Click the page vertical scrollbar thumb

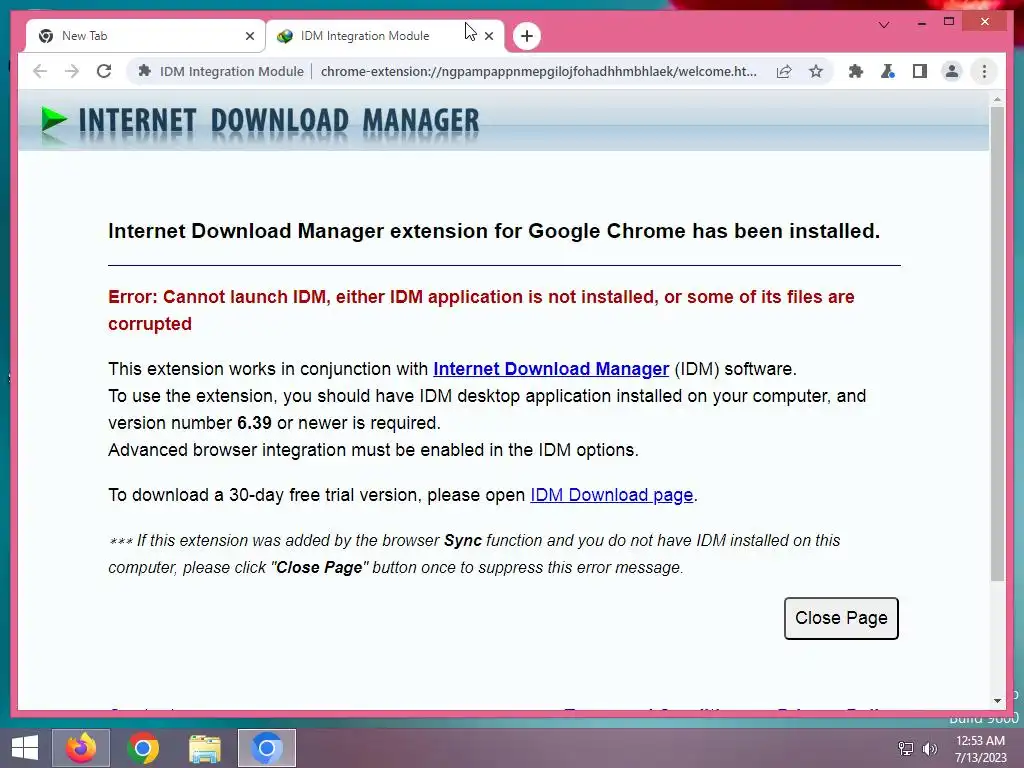click(x=997, y=343)
